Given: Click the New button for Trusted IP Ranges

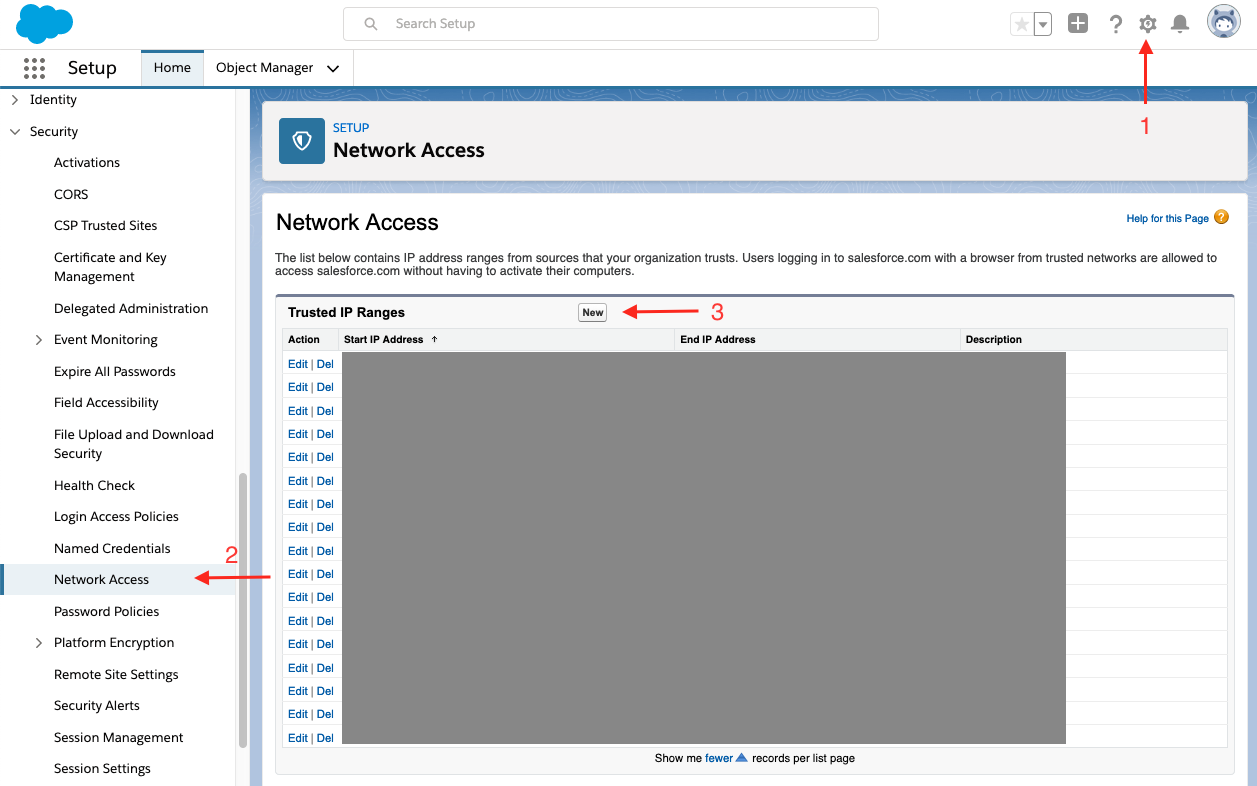Looking at the screenshot, I should click(x=593, y=313).
